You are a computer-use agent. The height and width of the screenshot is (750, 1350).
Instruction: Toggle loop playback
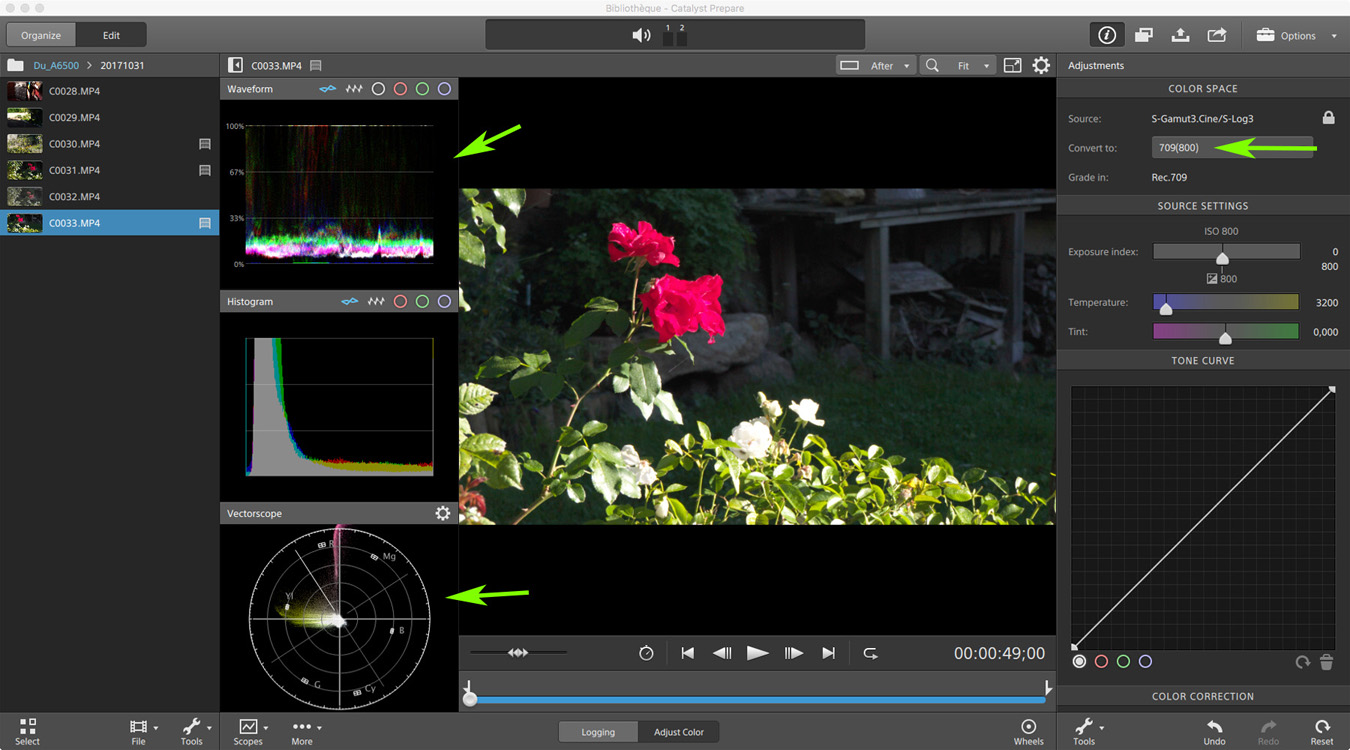click(870, 653)
